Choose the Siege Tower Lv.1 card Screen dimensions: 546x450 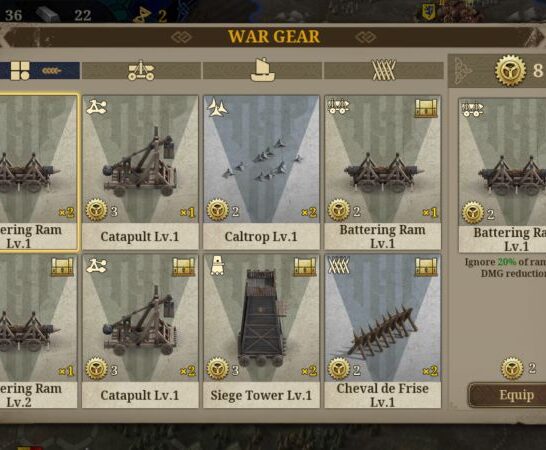(x=261, y=331)
